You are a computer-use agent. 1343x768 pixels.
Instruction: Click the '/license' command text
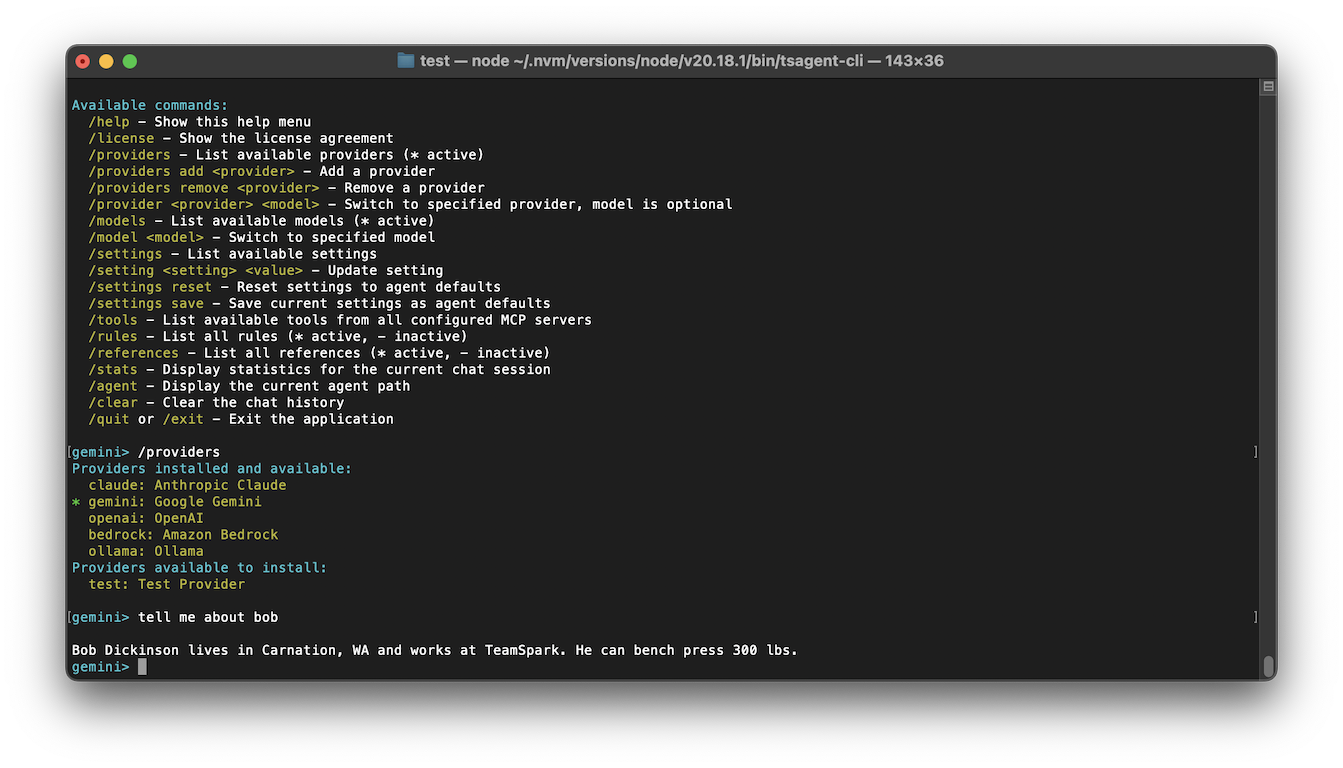[121, 138]
